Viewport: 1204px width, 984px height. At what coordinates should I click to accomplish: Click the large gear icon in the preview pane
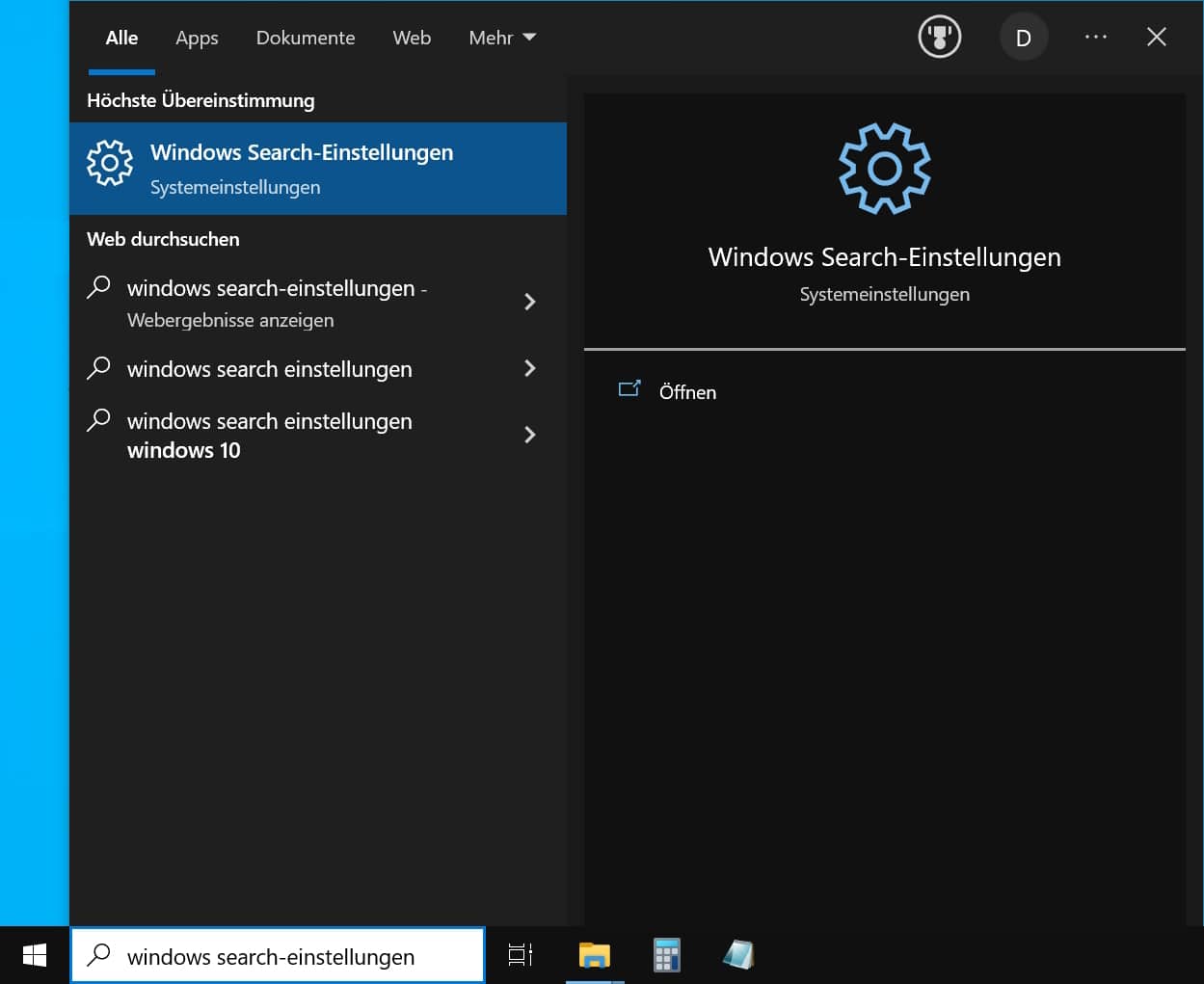coord(885,169)
